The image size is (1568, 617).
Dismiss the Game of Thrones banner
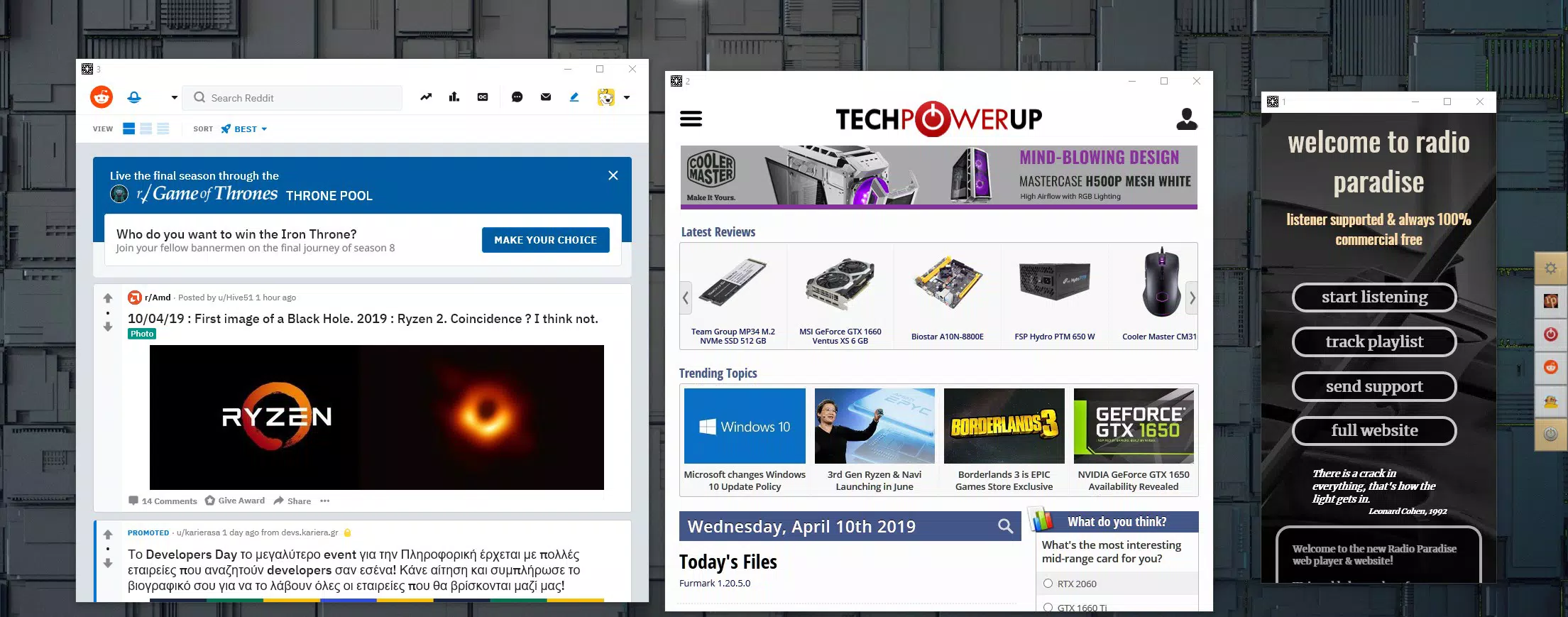coord(613,175)
